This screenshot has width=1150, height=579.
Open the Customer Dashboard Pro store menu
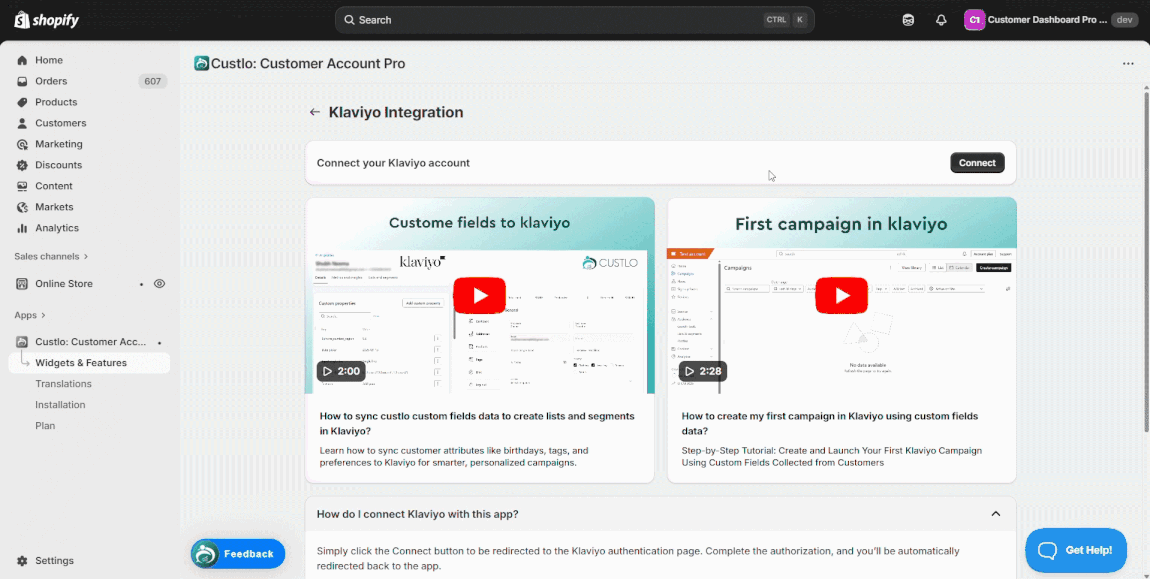(x=1049, y=20)
